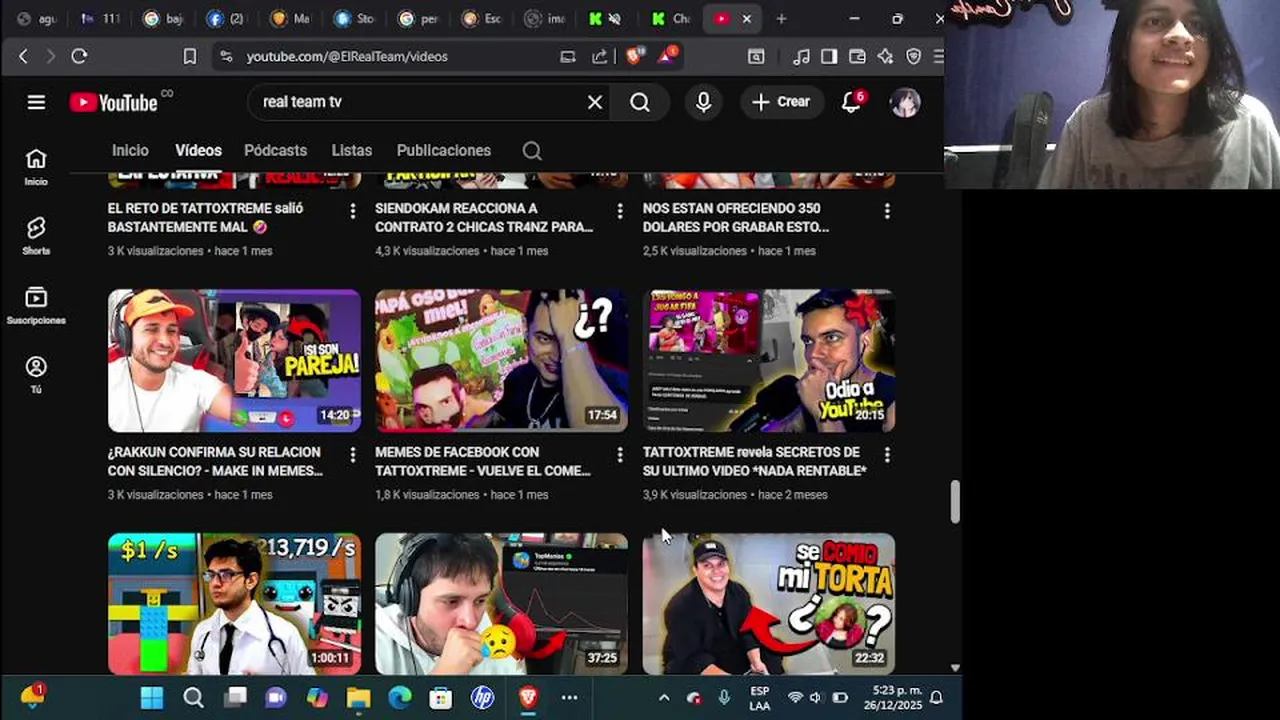Switch to the Publicaciones tab
The width and height of the screenshot is (1280, 720).
point(444,150)
